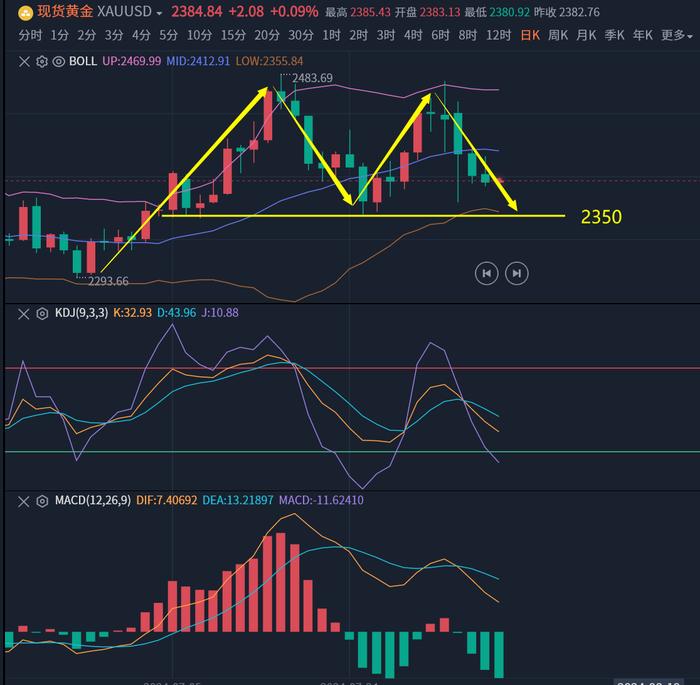
Task: Select the 日K daily candlestick tab
Action: click(x=530, y=35)
